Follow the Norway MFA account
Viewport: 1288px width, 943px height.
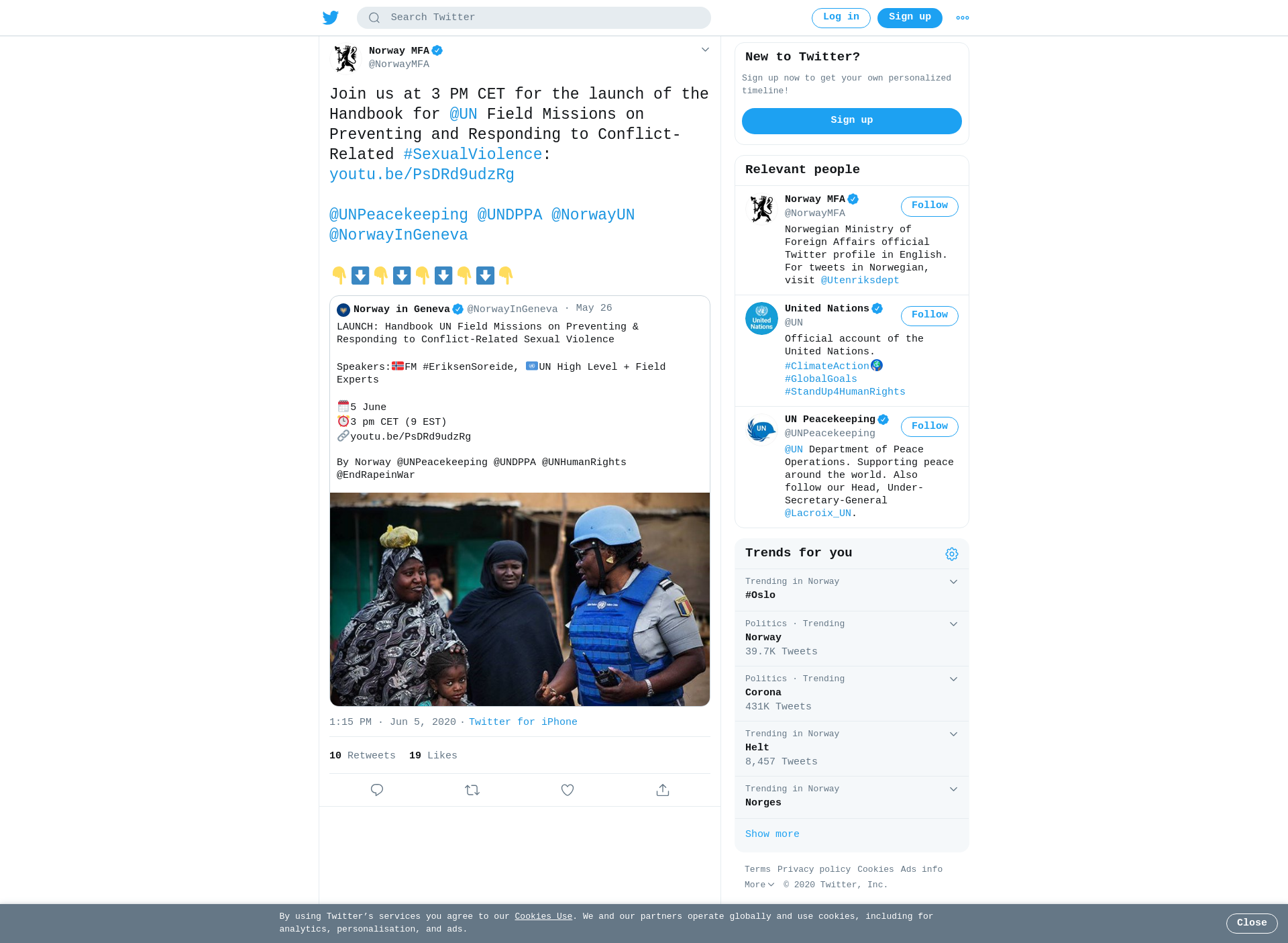pyautogui.click(x=929, y=207)
